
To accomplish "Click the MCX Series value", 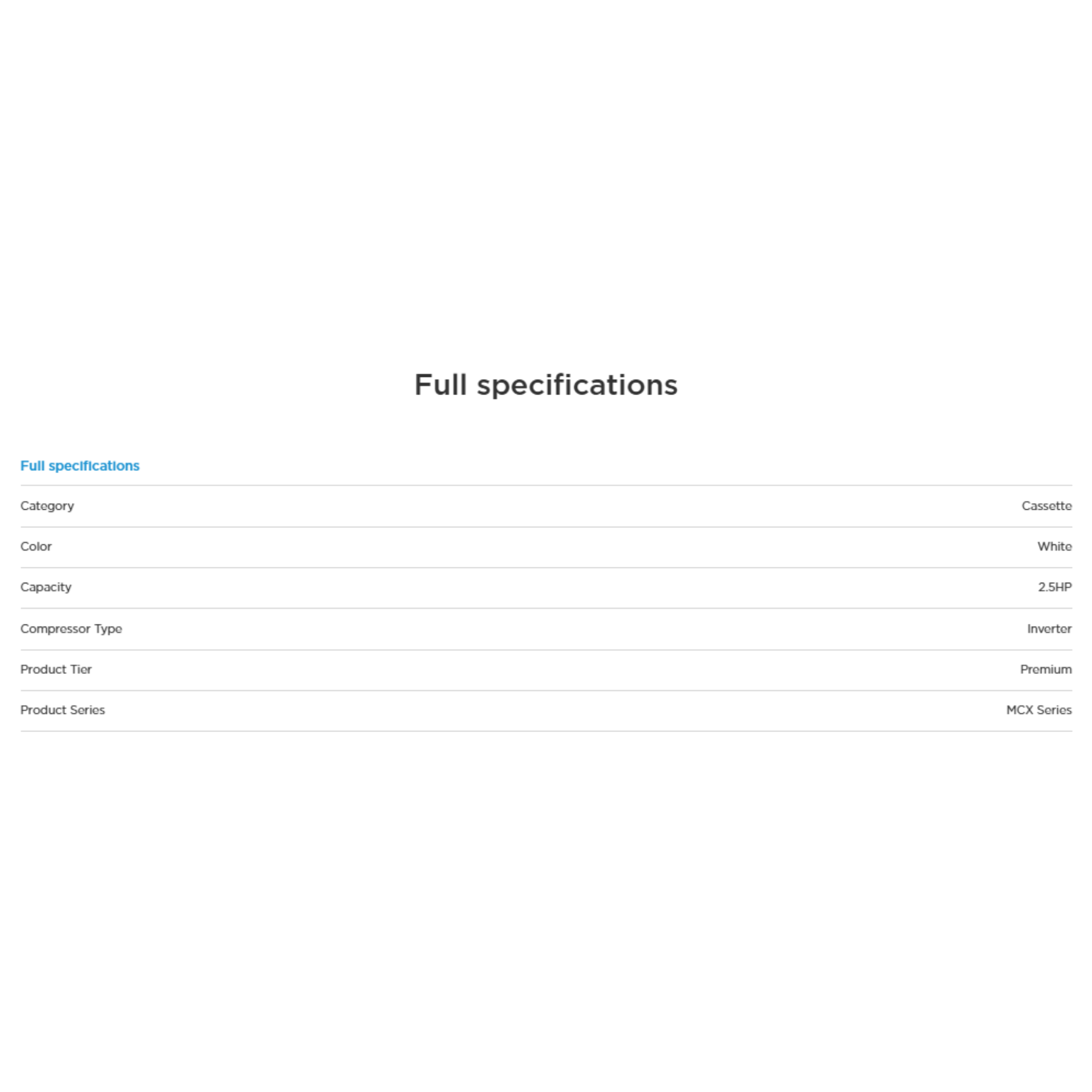I will [x=1038, y=710].
